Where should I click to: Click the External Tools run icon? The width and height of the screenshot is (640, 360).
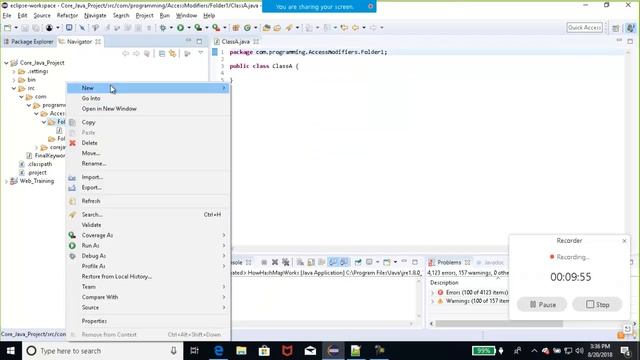(x=216, y=28)
